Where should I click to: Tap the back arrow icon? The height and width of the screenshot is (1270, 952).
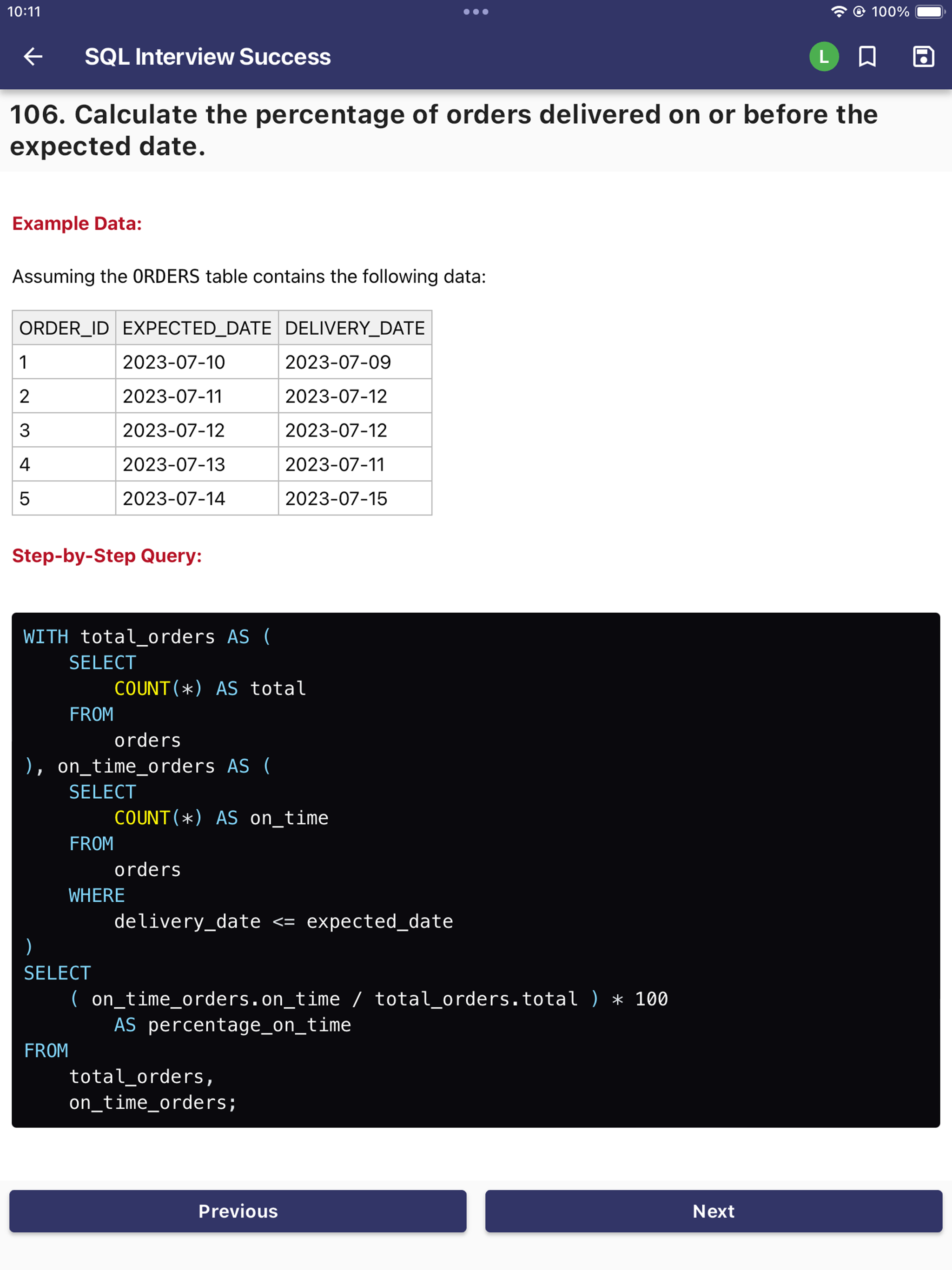click(33, 56)
